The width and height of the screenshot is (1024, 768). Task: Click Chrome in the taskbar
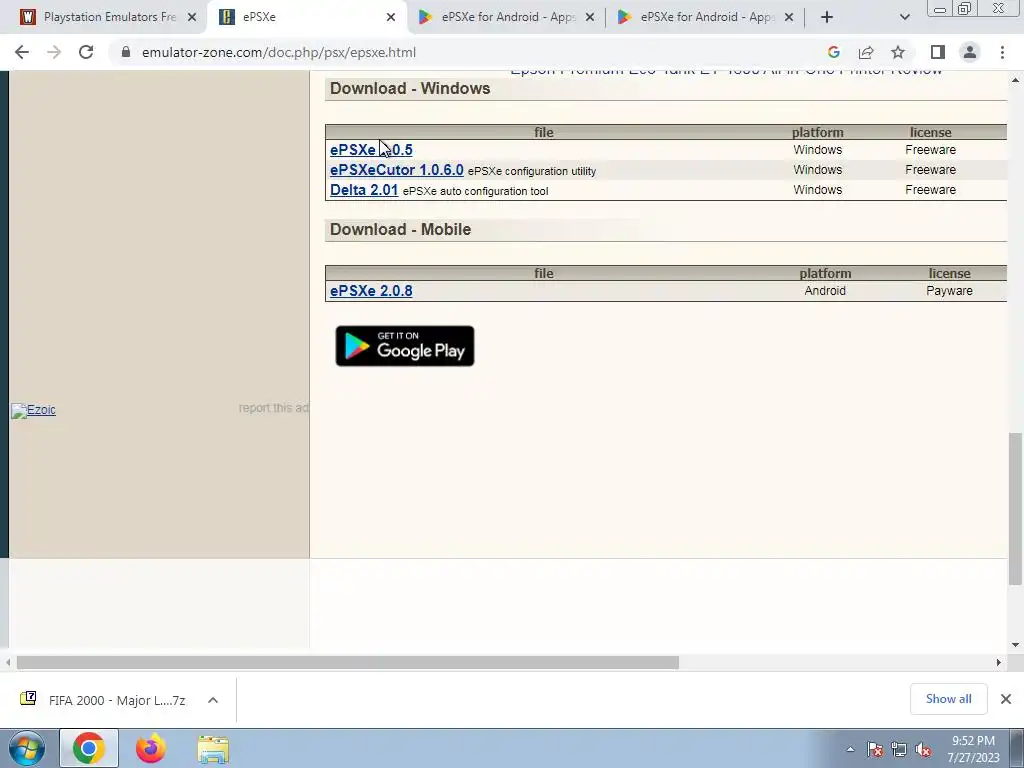point(89,748)
